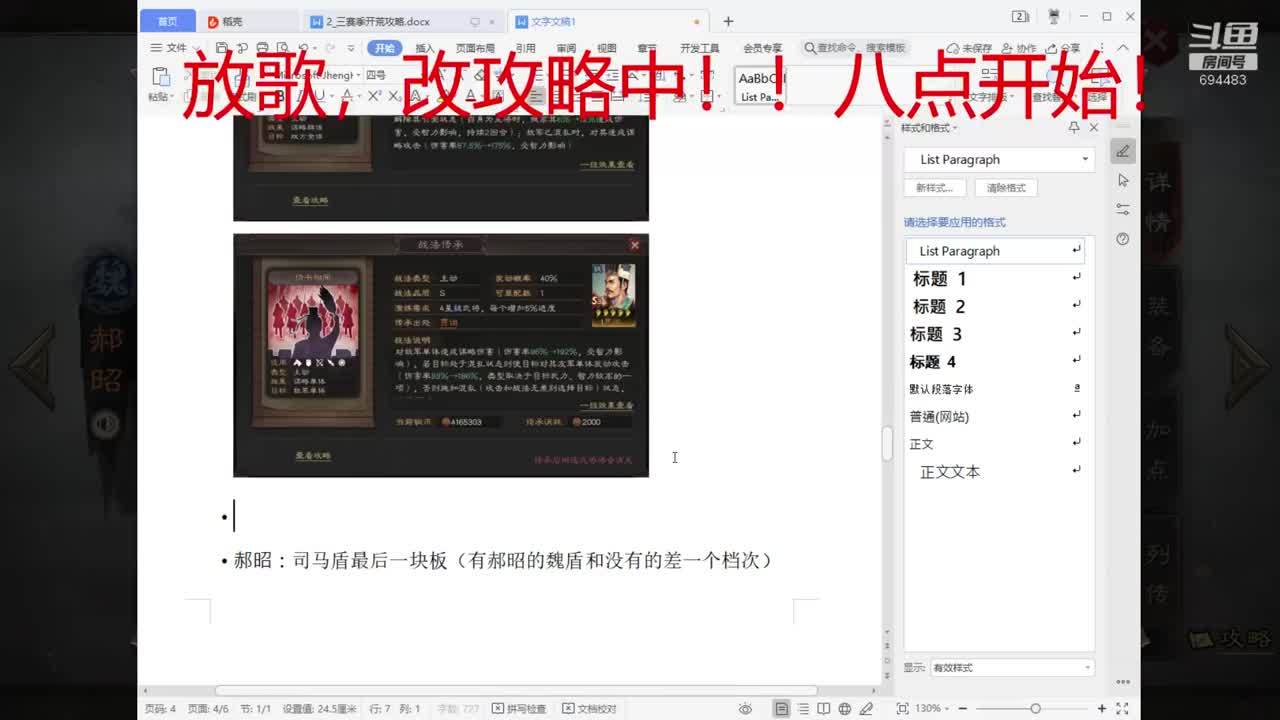This screenshot has height=720, width=1280.
Task: Click the selection arrow icon in sidebar
Action: 1123,180
